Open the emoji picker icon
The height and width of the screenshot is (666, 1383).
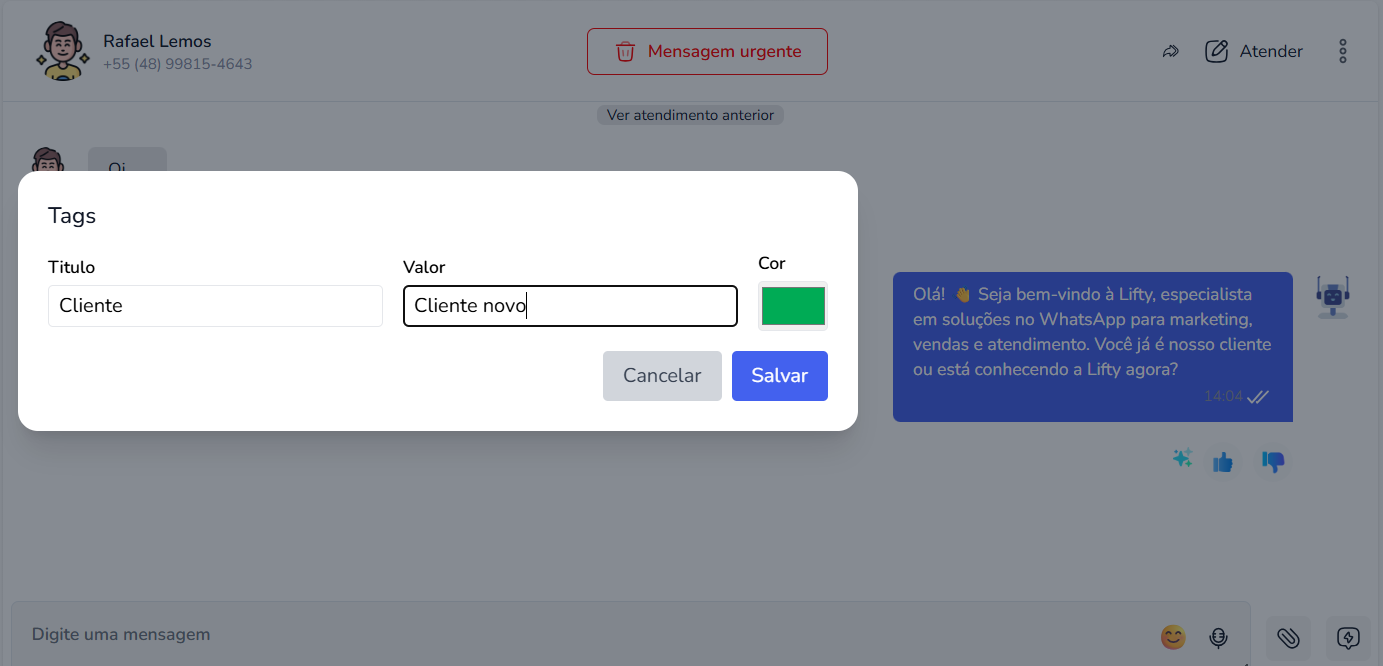pos(1172,636)
